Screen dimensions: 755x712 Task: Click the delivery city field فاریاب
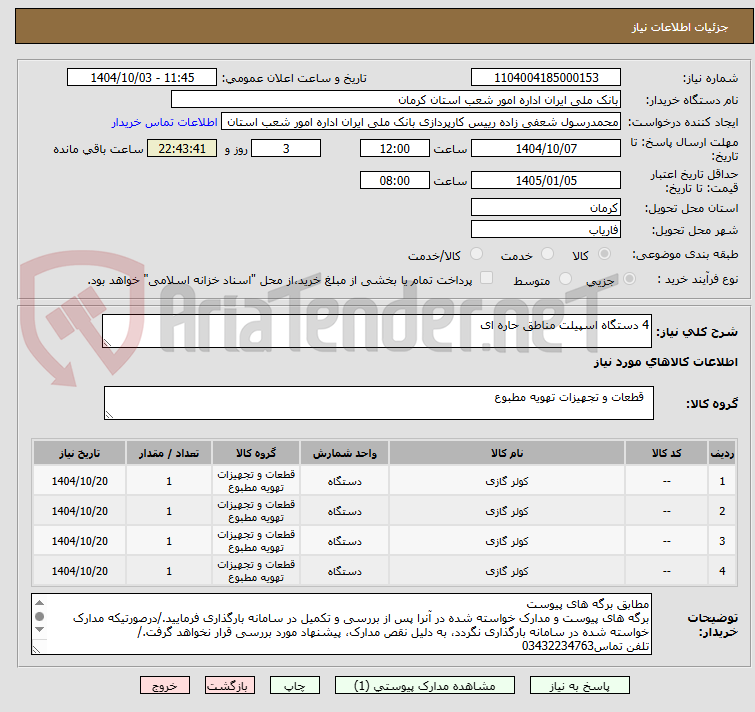click(546, 230)
